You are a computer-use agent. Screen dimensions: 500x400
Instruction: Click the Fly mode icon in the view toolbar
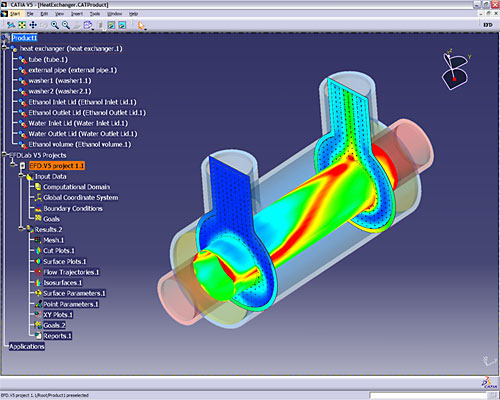(x=11, y=25)
